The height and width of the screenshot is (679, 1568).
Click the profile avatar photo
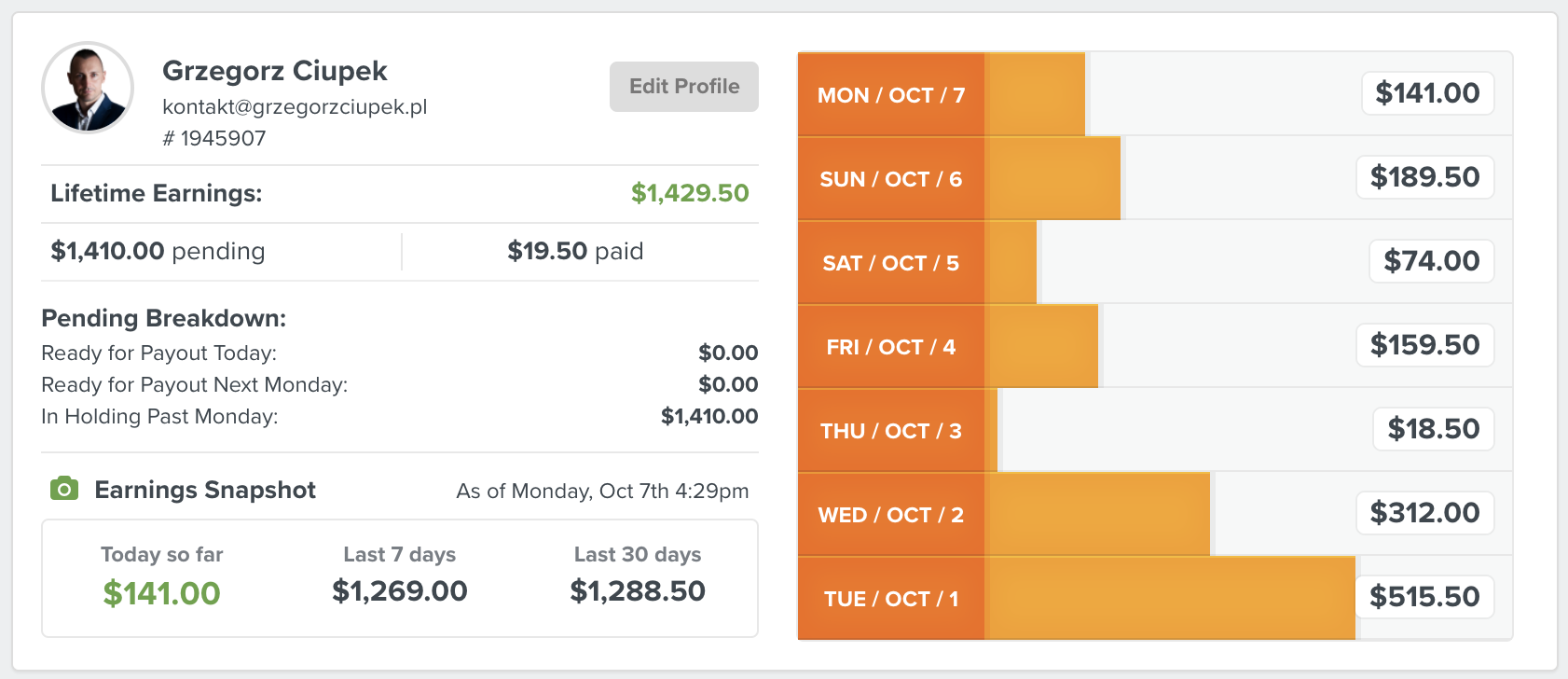point(88,88)
